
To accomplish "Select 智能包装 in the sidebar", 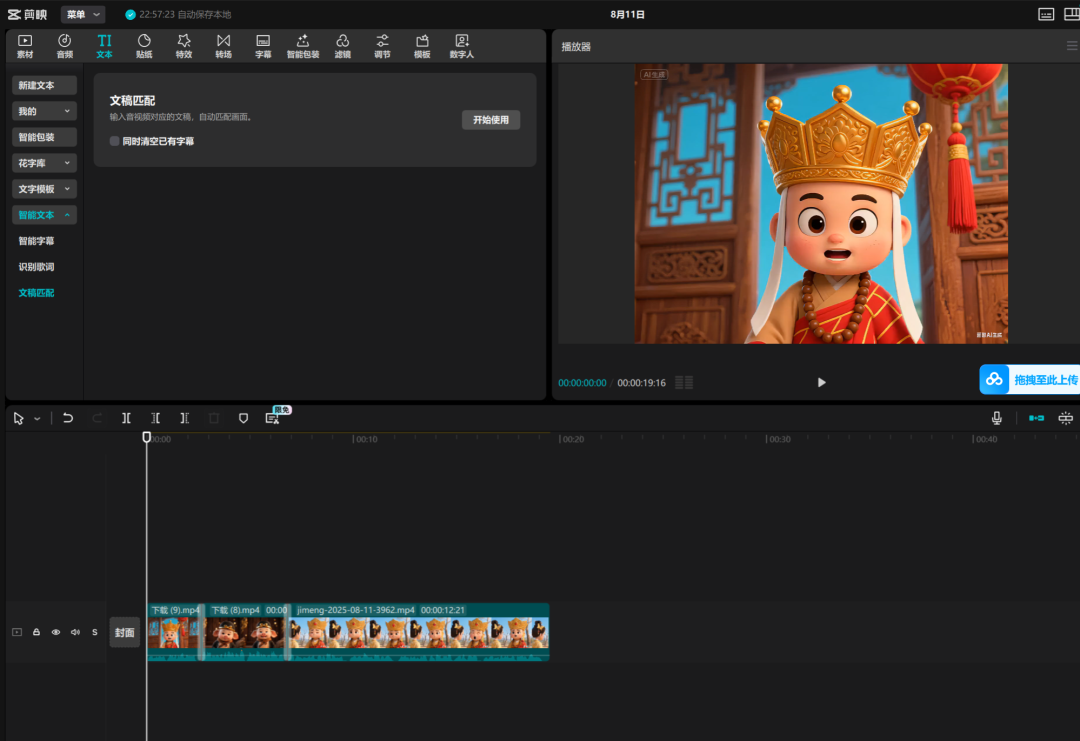I will click(x=44, y=137).
